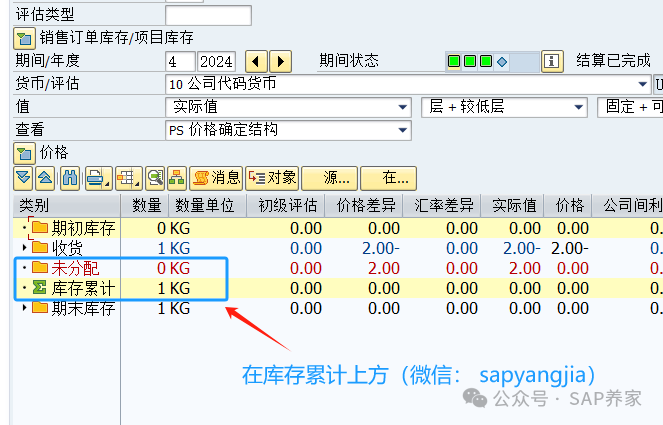Click the 实际值 column header

(512, 206)
